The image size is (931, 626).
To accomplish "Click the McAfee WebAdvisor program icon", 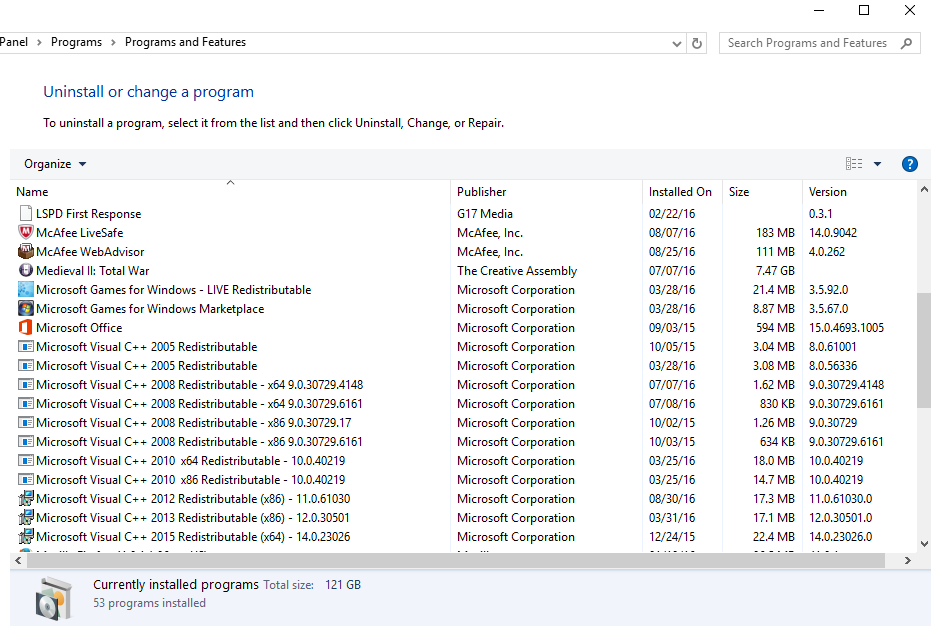I will pyautogui.click(x=26, y=252).
